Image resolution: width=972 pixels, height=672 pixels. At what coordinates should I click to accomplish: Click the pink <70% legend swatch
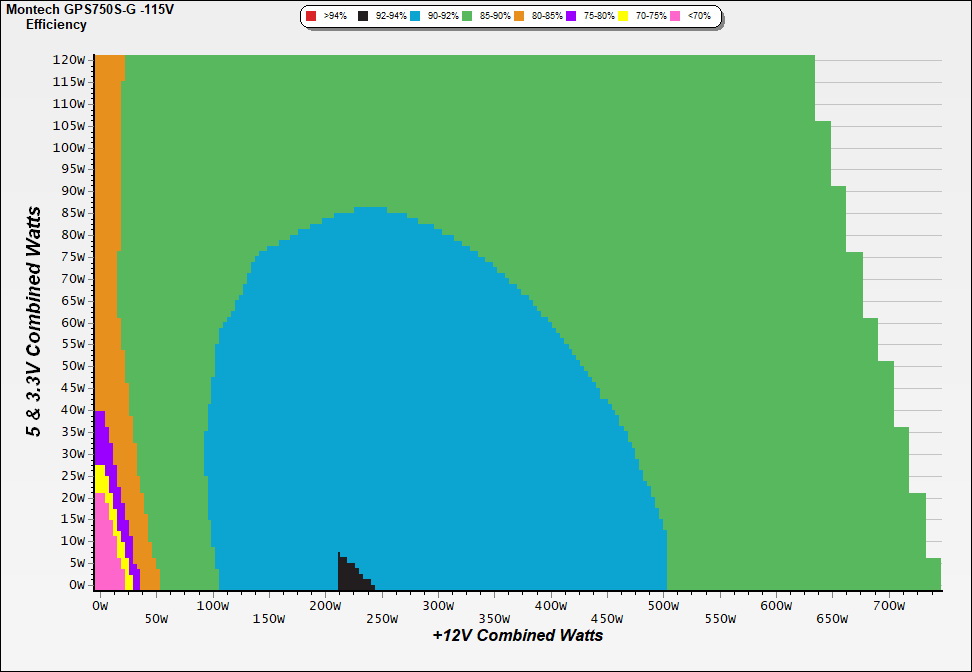coord(674,17)
